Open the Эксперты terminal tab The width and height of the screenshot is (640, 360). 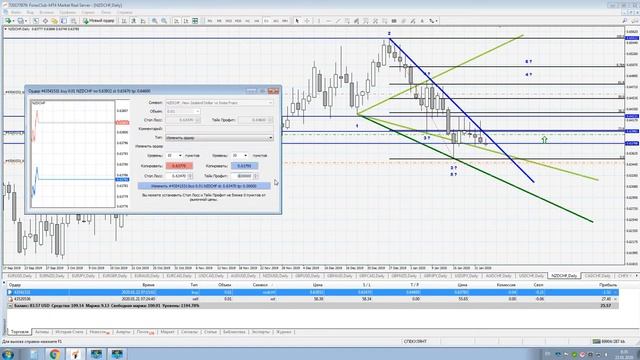(x=260, y=332)
